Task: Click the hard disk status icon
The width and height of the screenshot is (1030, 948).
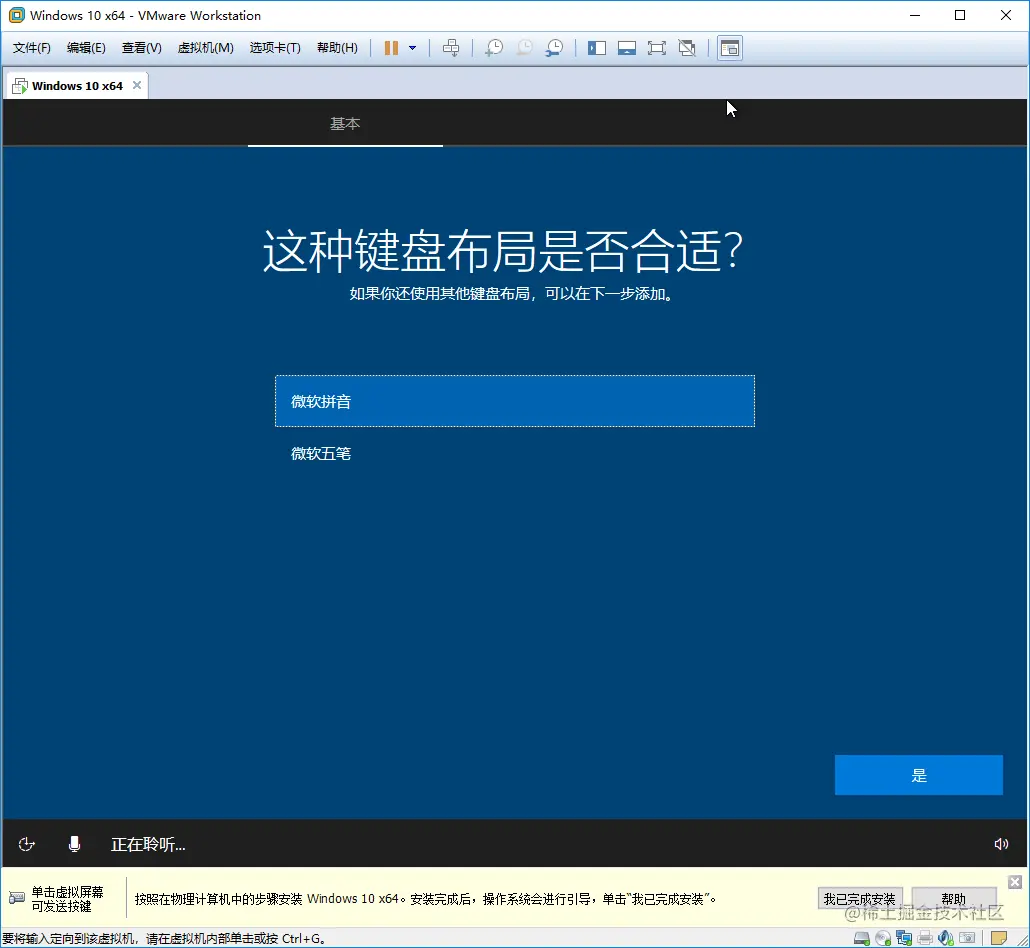Action: click(862, 938)
